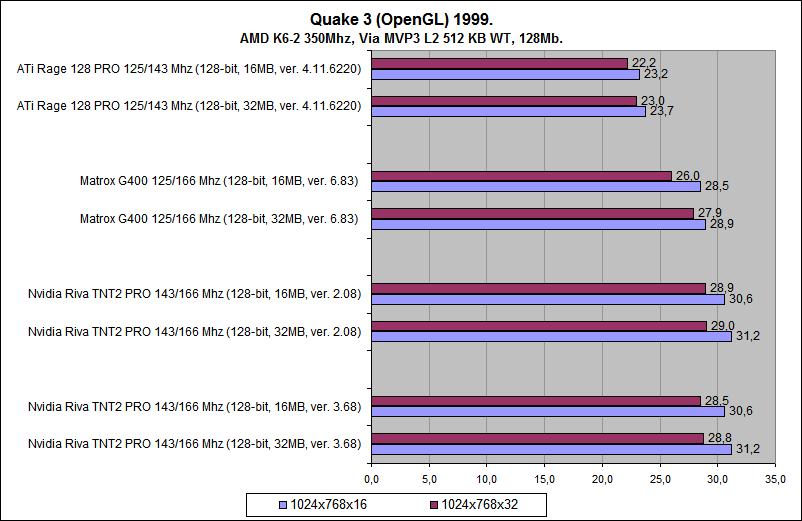Select the maroon bar labeled 28,8
This screenshot has width=802, height=521.
538,439
